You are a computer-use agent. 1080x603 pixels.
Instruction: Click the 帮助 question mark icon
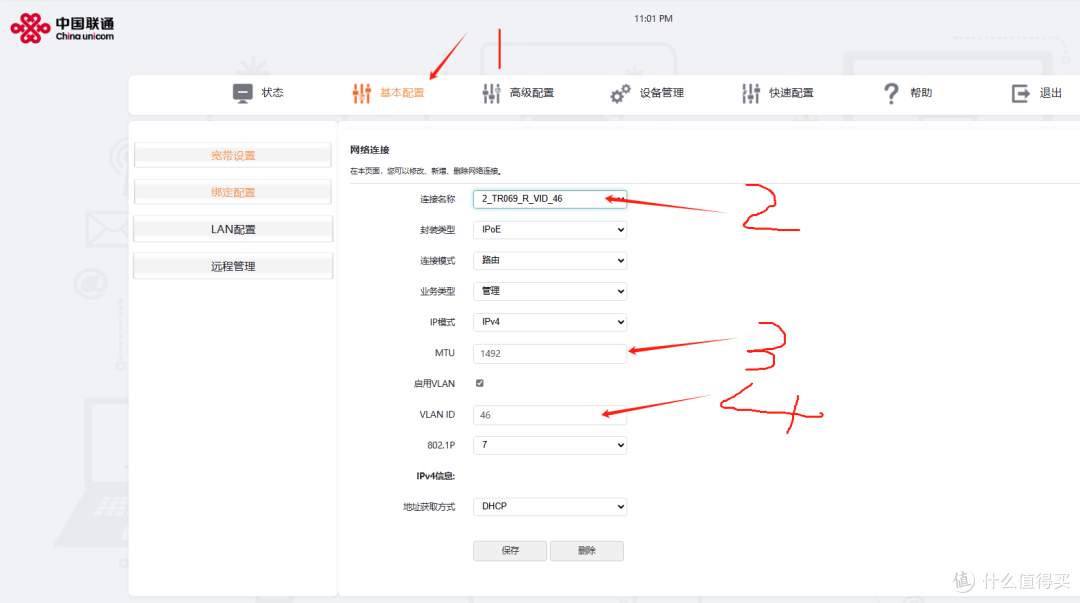tap(891, 93)
